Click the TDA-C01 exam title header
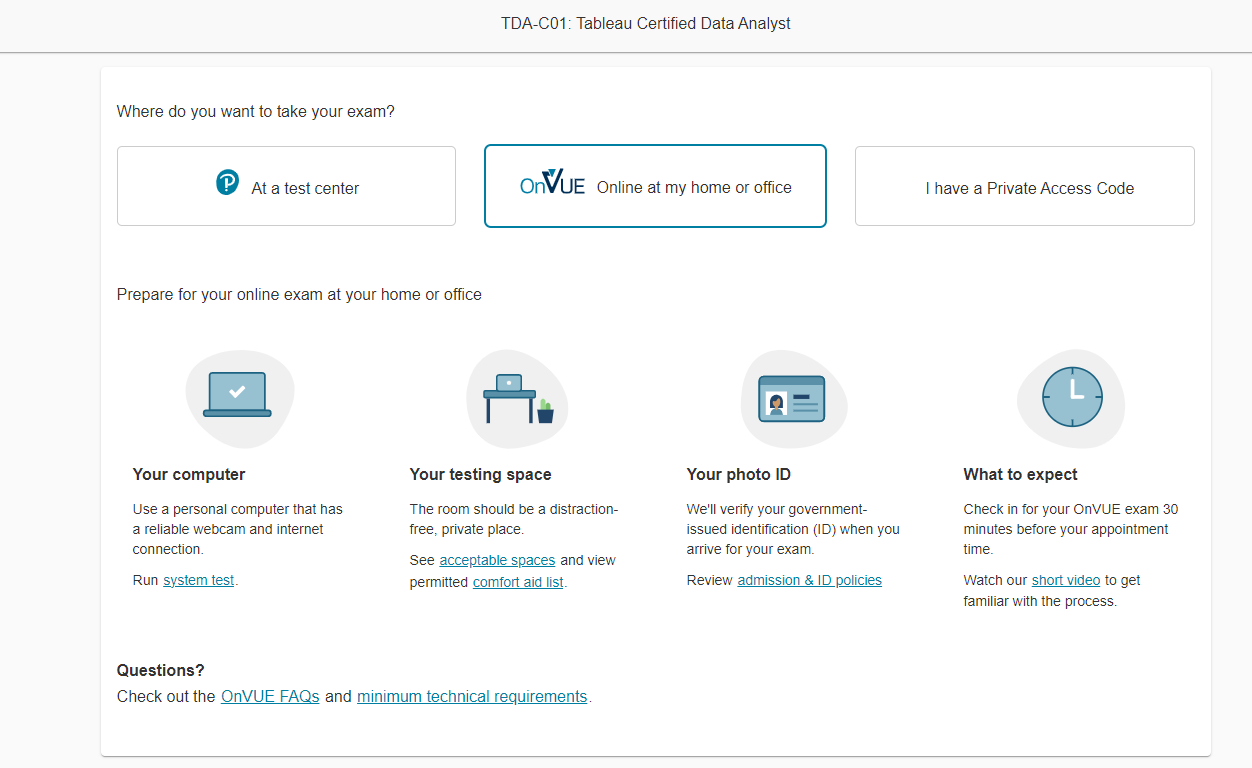 (x=646, y=23)
